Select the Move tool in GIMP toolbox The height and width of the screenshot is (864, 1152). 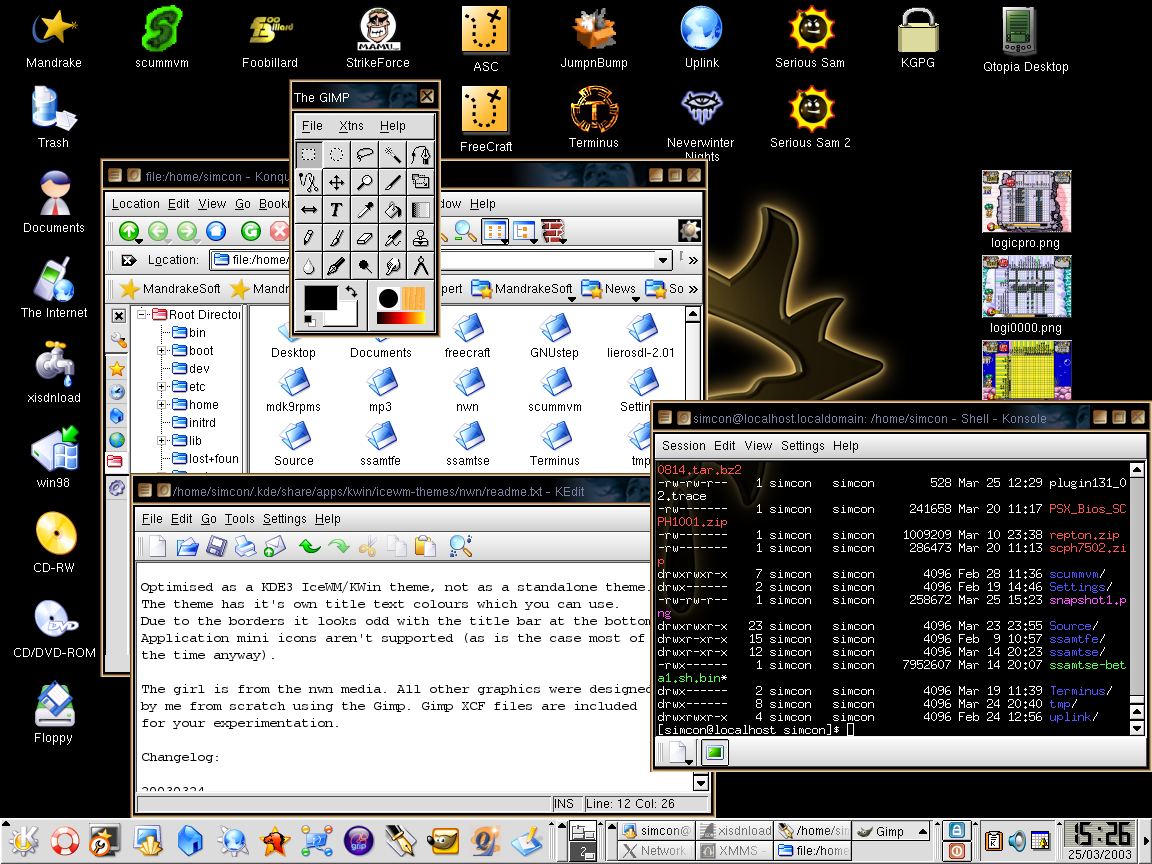click(336, 182)
